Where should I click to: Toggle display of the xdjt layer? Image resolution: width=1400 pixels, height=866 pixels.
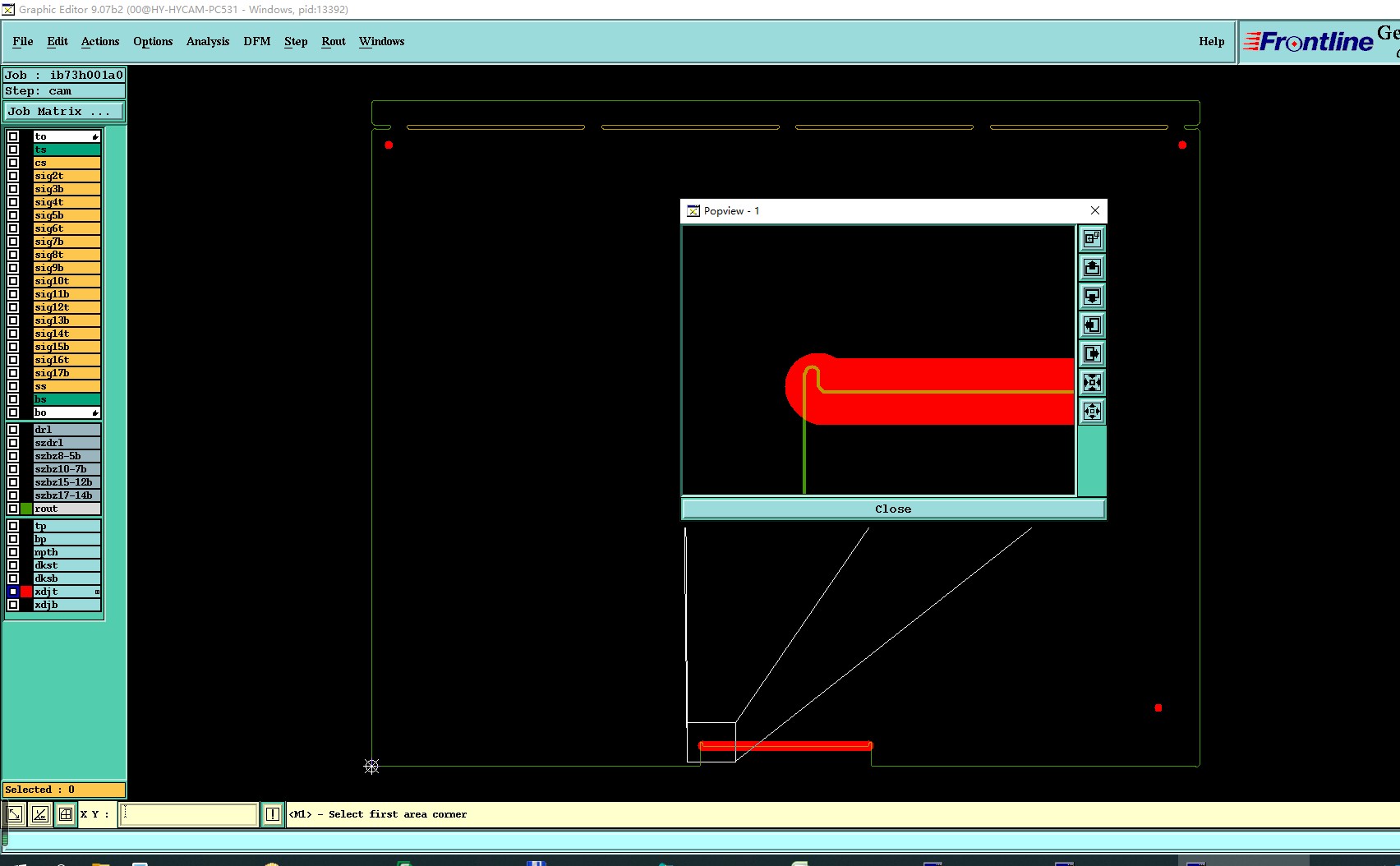coord(13,592)
